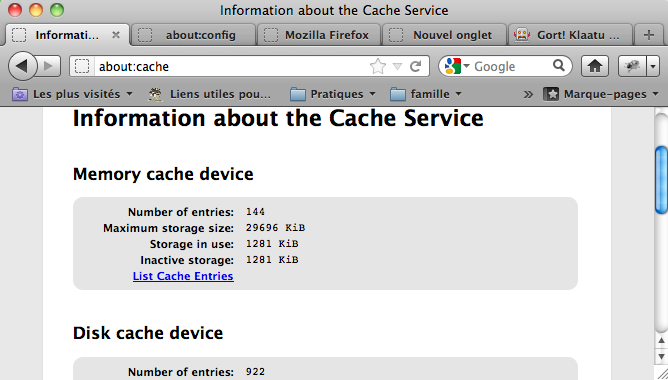The image size is (668, 380).
Task: Click the Inactive storage label
Action: click(x=187, y=260)
